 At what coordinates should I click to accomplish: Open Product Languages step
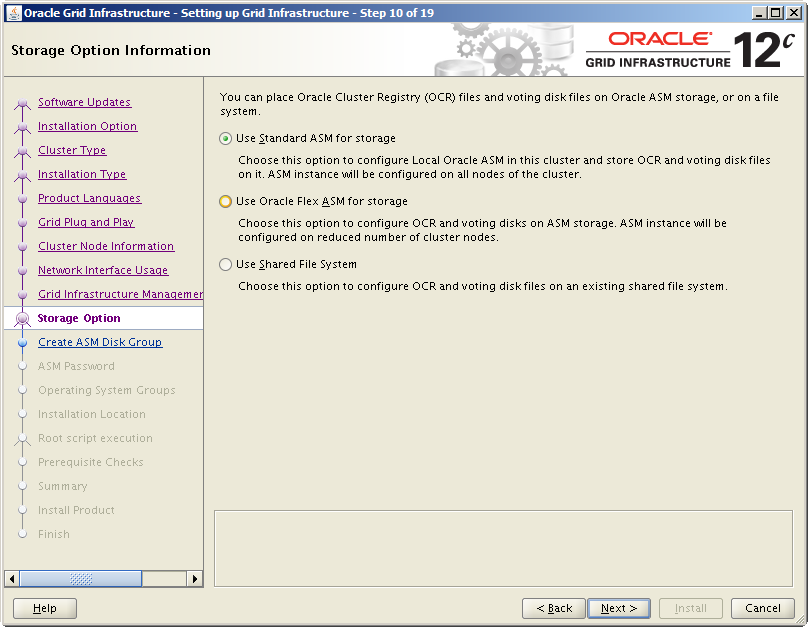pos(89,198)
